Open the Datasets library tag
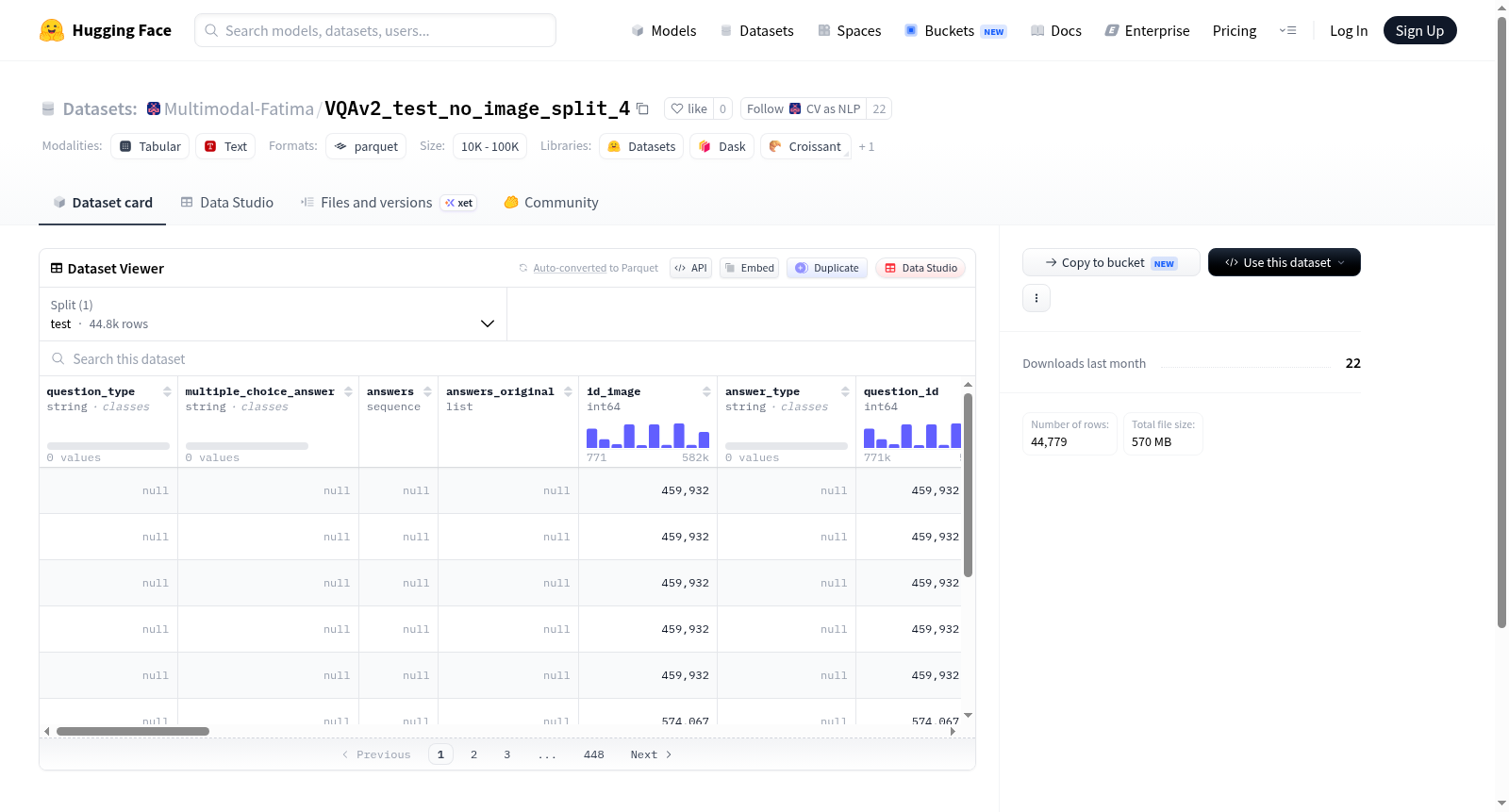This screenshot has height=812, width=1509. click(x=641, y=146)
